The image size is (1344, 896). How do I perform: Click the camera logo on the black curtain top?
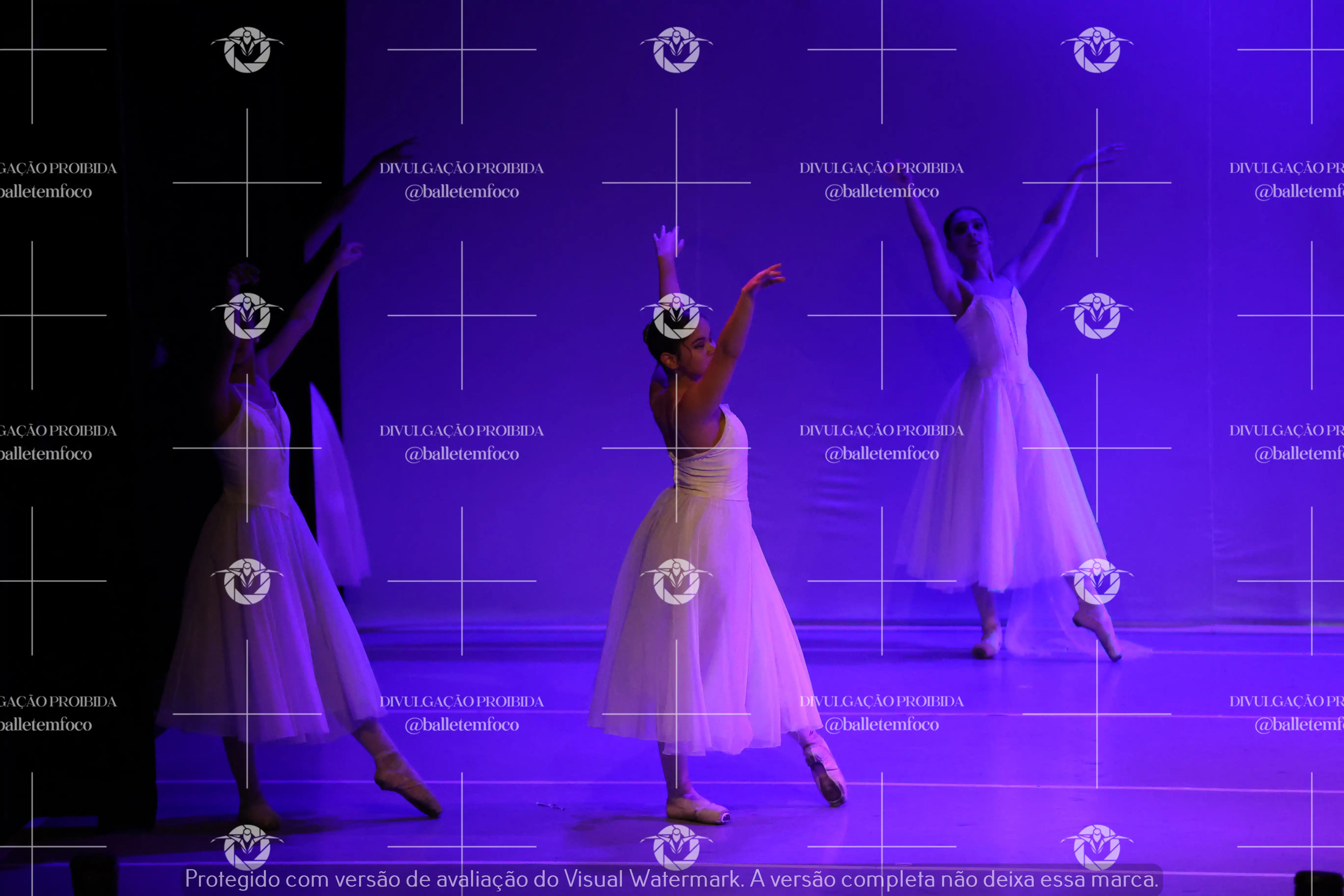(x=247, y=50)
